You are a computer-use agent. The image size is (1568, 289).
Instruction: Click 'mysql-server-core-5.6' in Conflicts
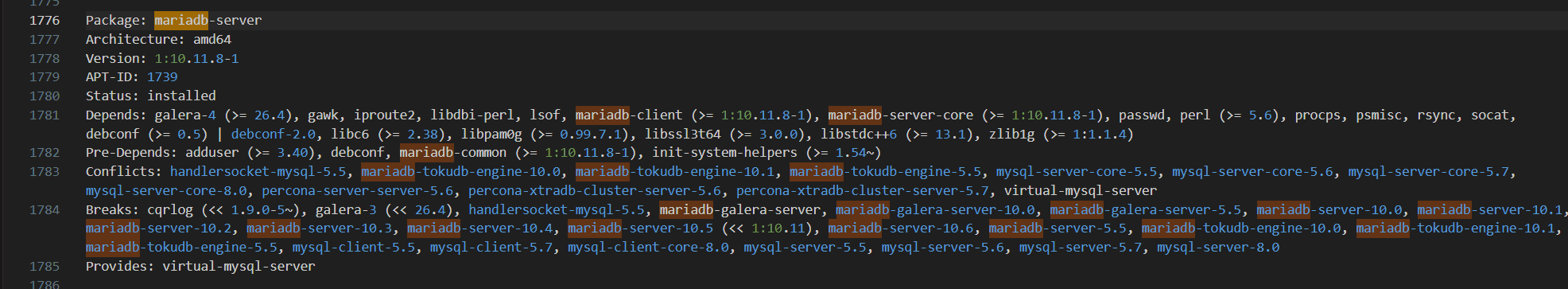point(1252,172)
